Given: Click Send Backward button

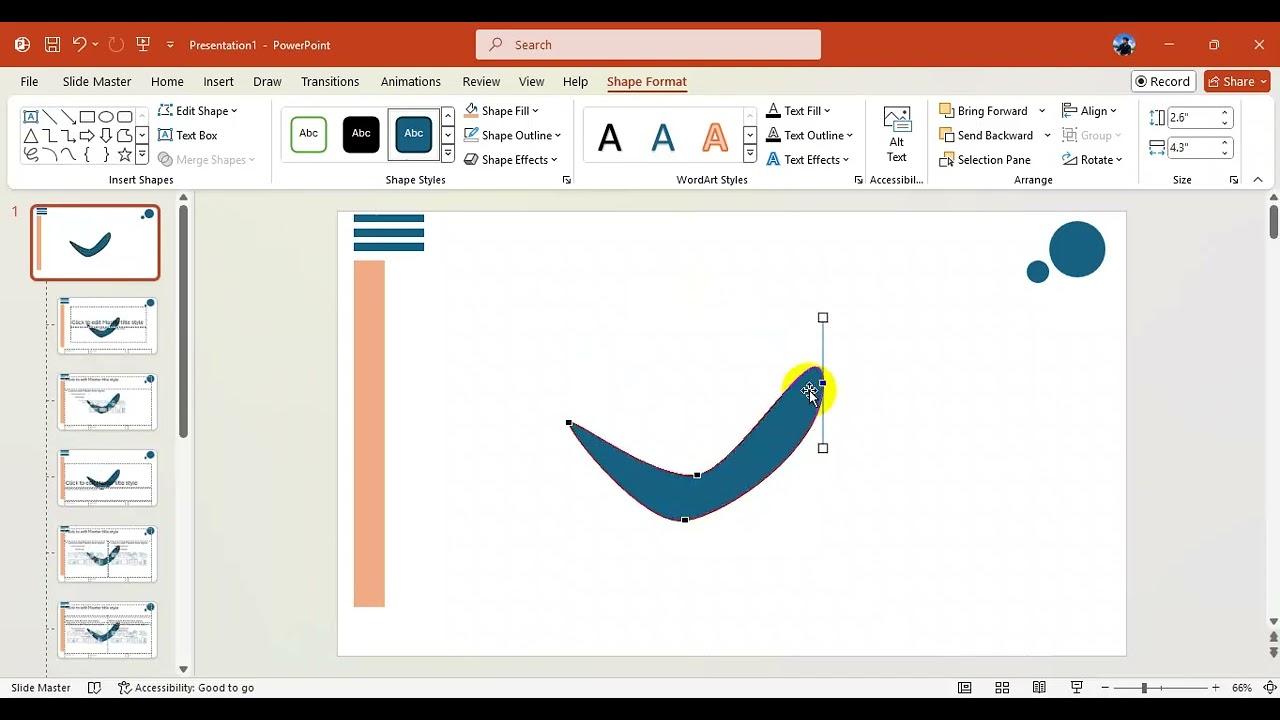Looking at the screenshot, I should pyautogui.click(x=986, y=135).
